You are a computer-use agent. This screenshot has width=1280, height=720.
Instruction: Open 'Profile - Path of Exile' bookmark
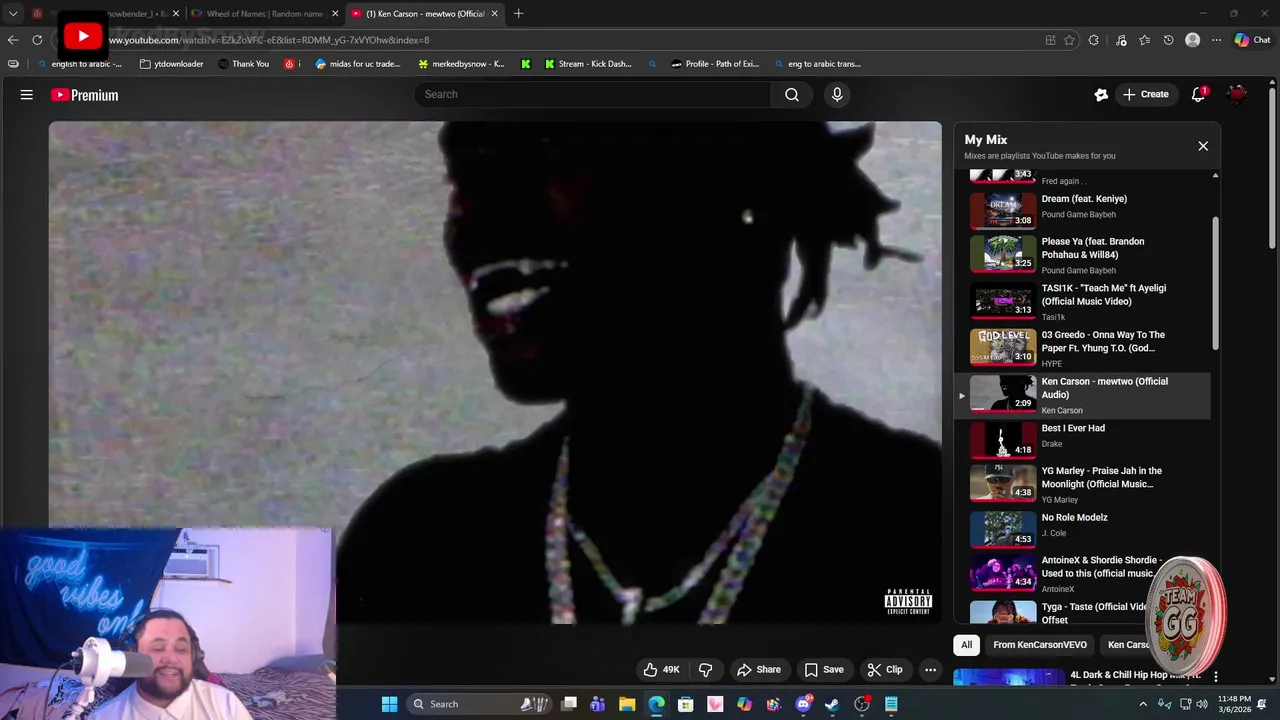click(715, 64)
